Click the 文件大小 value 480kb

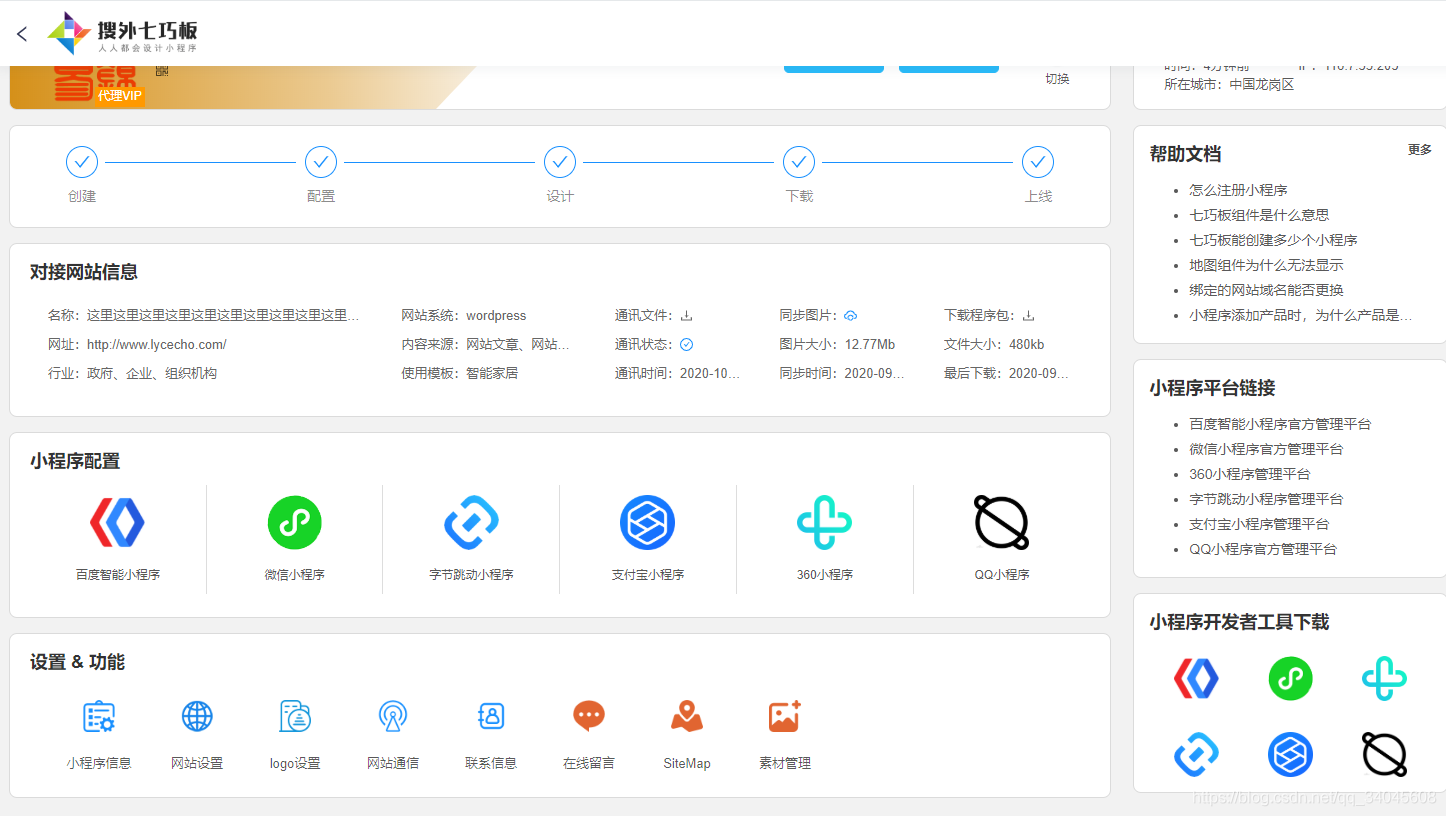(1027, 345)
